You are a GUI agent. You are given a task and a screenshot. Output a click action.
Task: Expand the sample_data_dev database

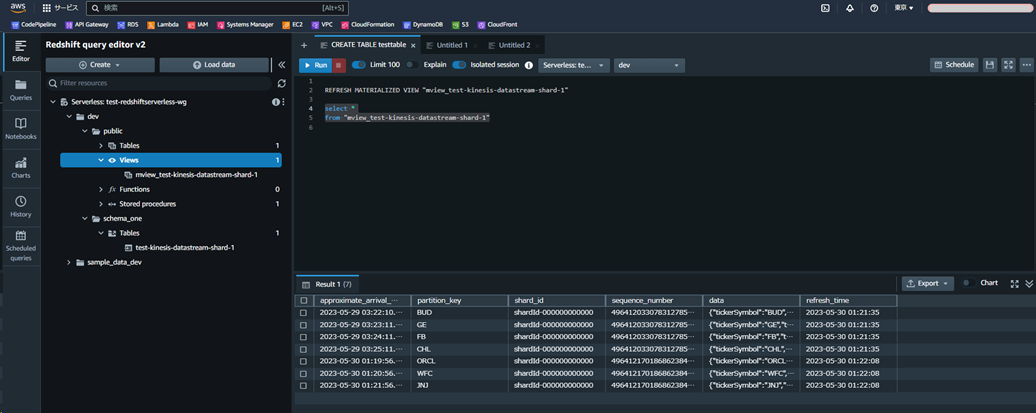pos(69,262)
